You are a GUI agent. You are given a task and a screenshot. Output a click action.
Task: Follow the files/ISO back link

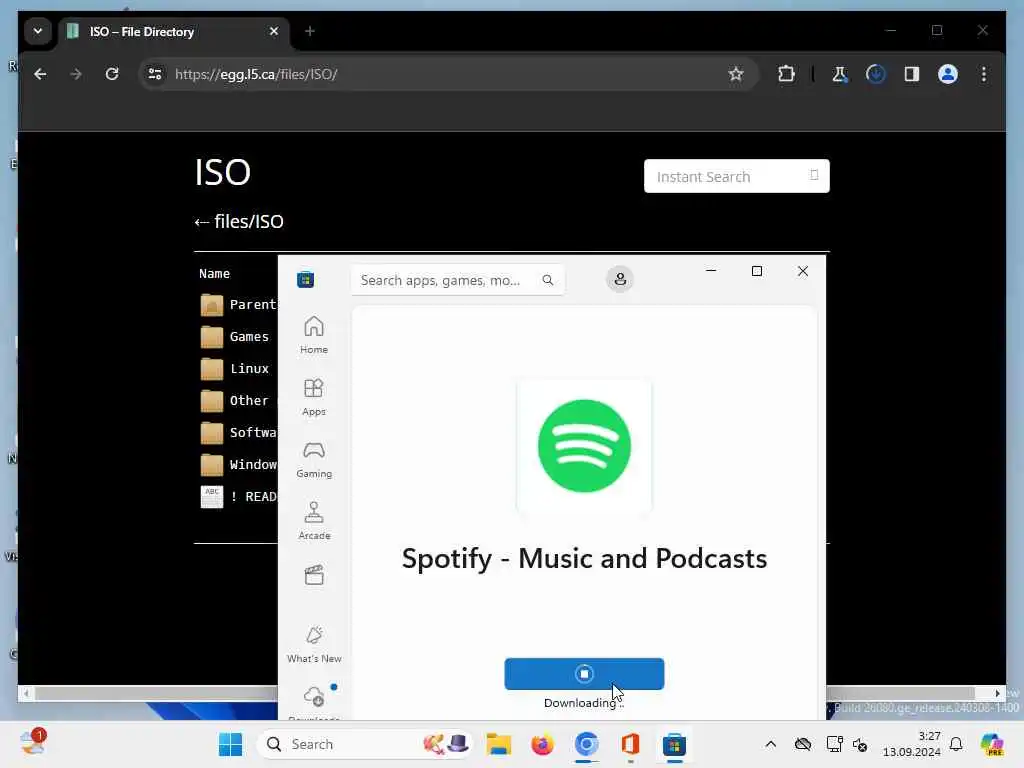(239, 221)
